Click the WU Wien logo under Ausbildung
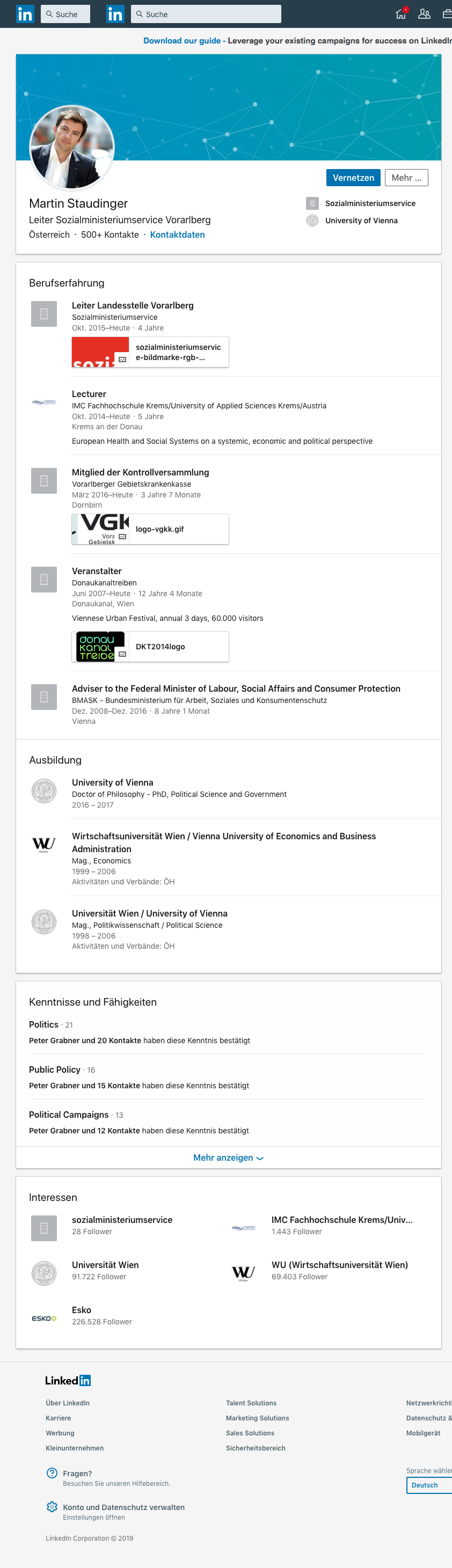The width and height of the screenshot is (452, 1568). click(x=44, y=844)
